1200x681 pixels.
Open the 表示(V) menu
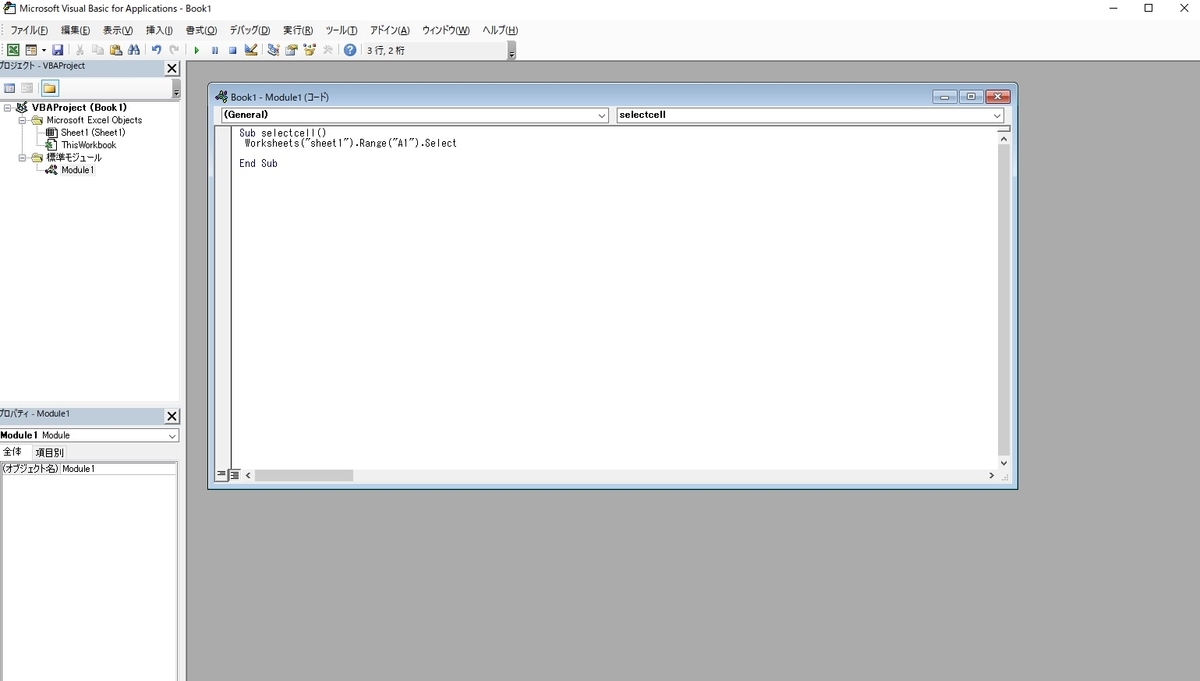click(x=118, y=30)
